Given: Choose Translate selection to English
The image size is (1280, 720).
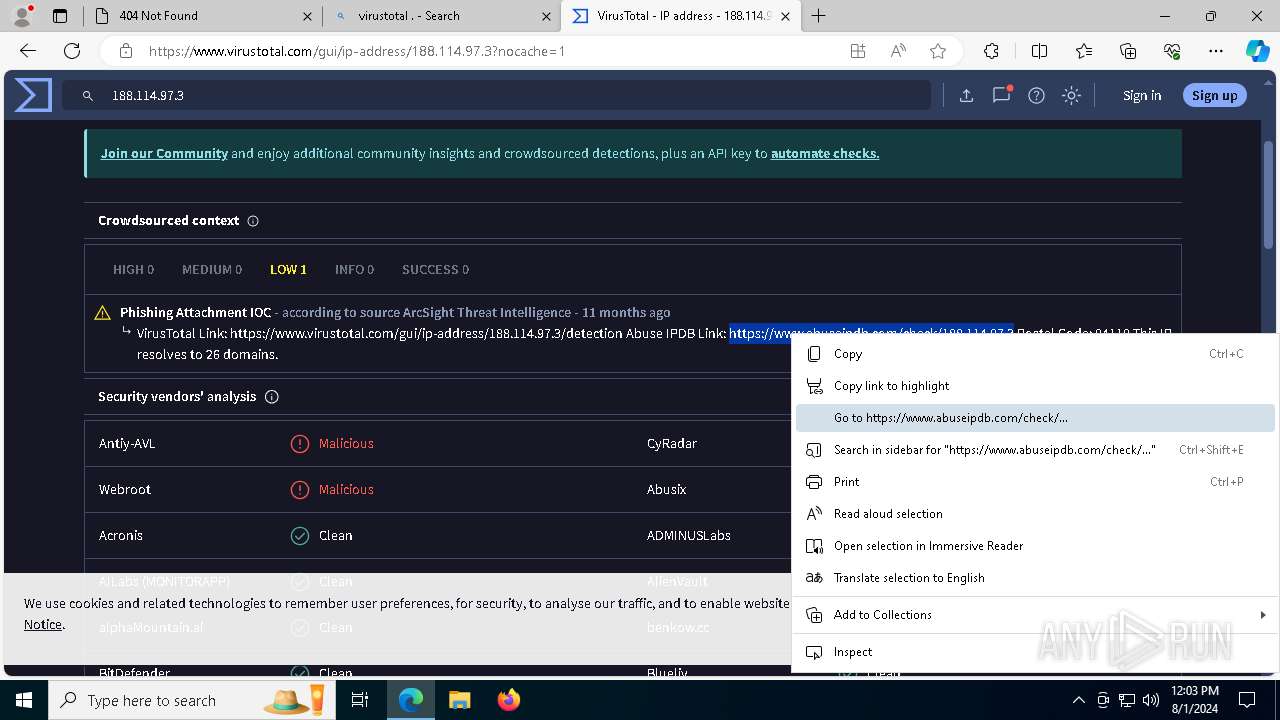Looking at the screenshot, I should coord(1035,578).
